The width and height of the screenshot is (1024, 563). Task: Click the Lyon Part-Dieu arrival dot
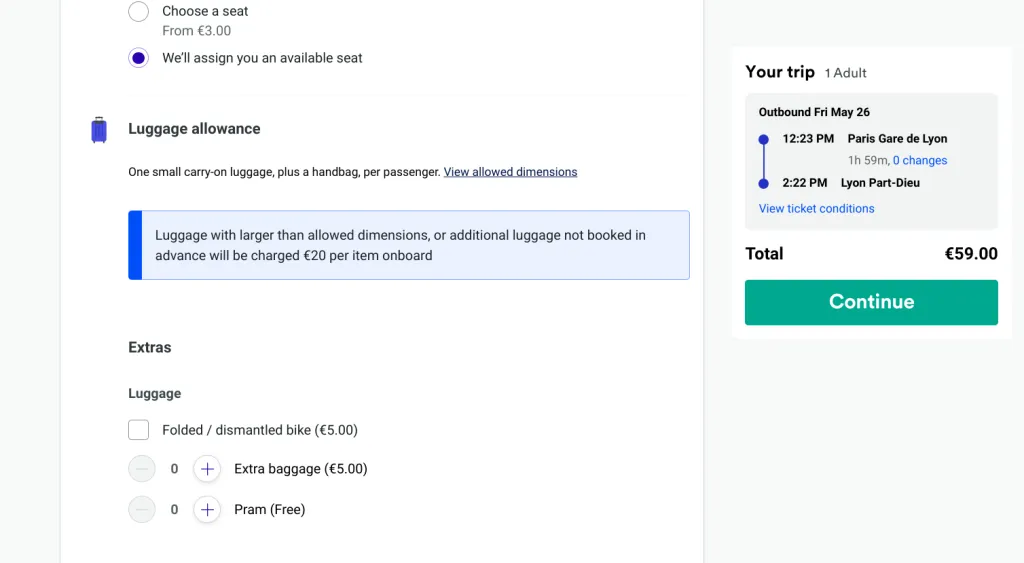tap(763, 184)
